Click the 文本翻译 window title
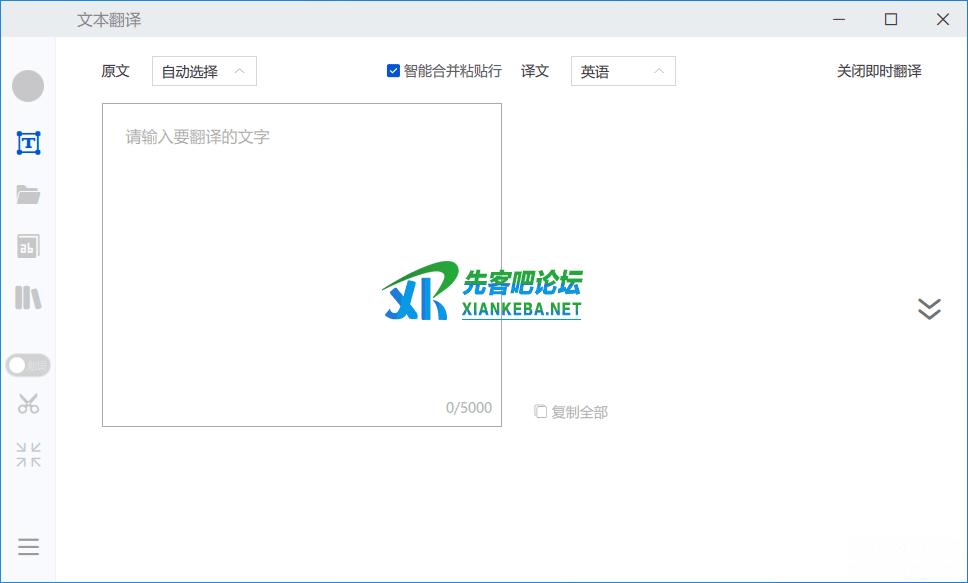Image resolution: width=968 pixels, height=583 pixels. (109, 20)
